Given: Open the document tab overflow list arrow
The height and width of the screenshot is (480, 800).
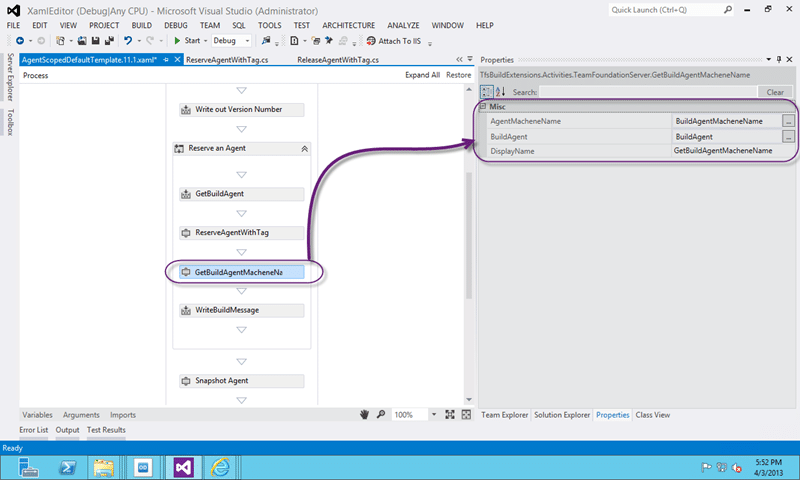Looking at the screenshot, I should [x=470, y=59].
